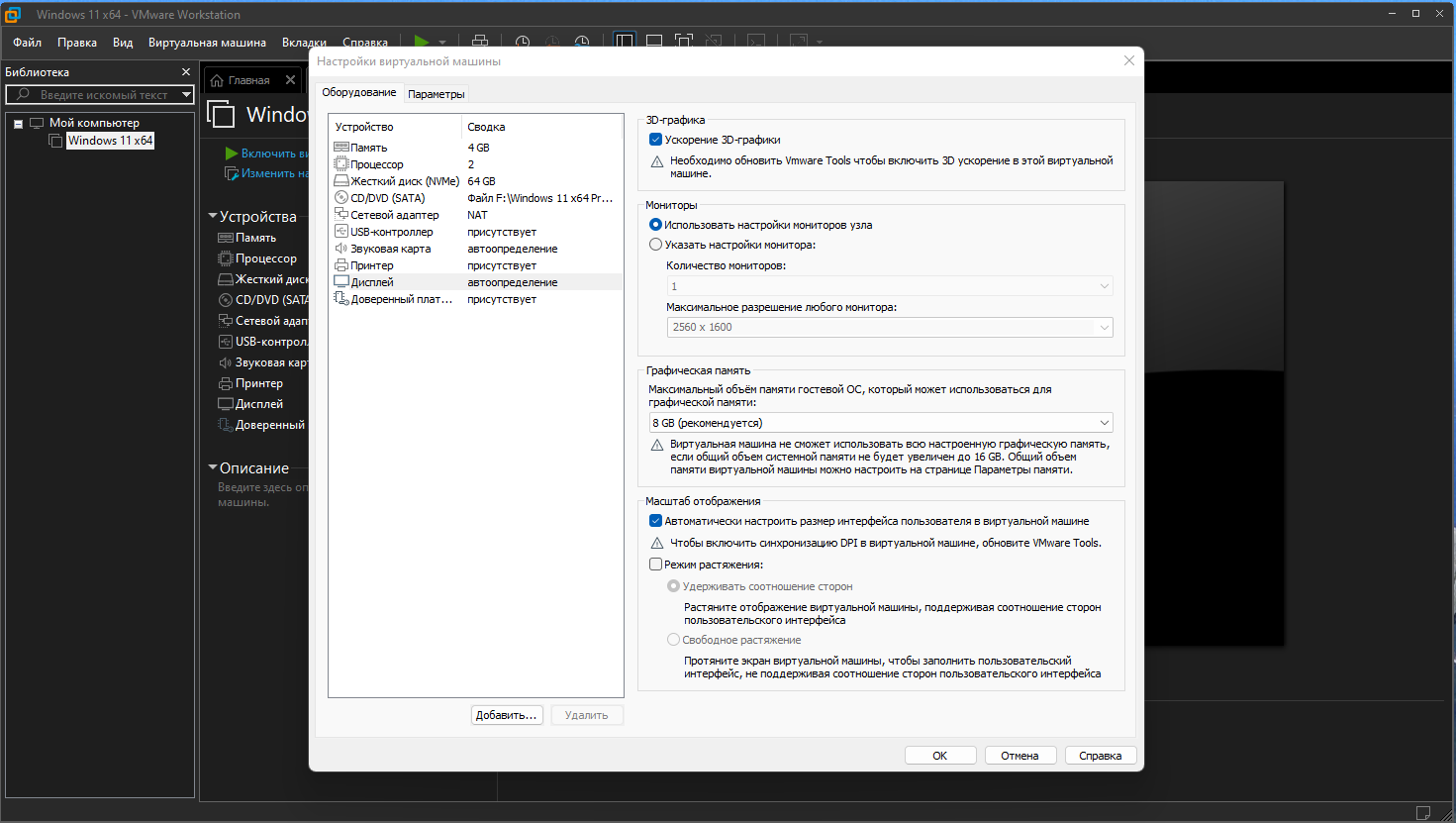
Task: Click the Send Ctrl+Alt+Del toolbar icon
Action: pos(480,42)
